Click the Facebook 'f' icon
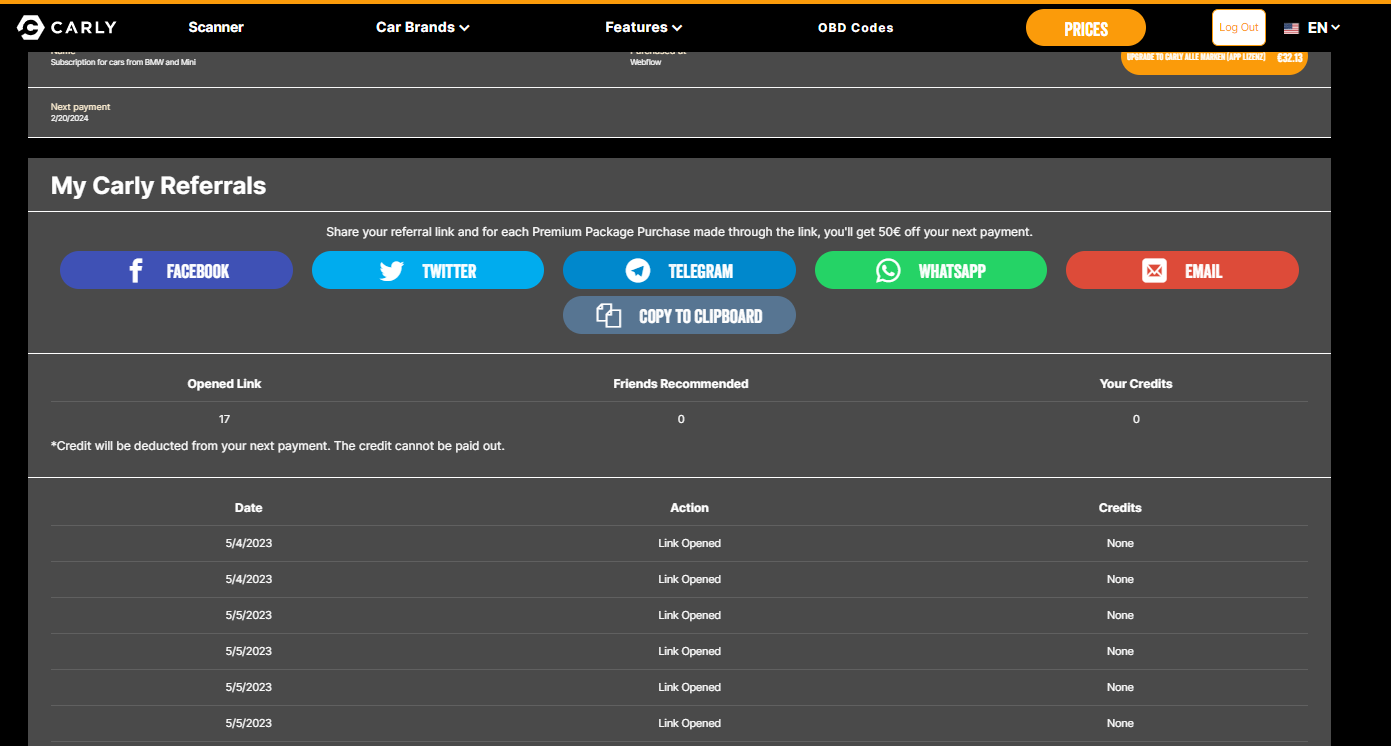 (x=136, y=271)
